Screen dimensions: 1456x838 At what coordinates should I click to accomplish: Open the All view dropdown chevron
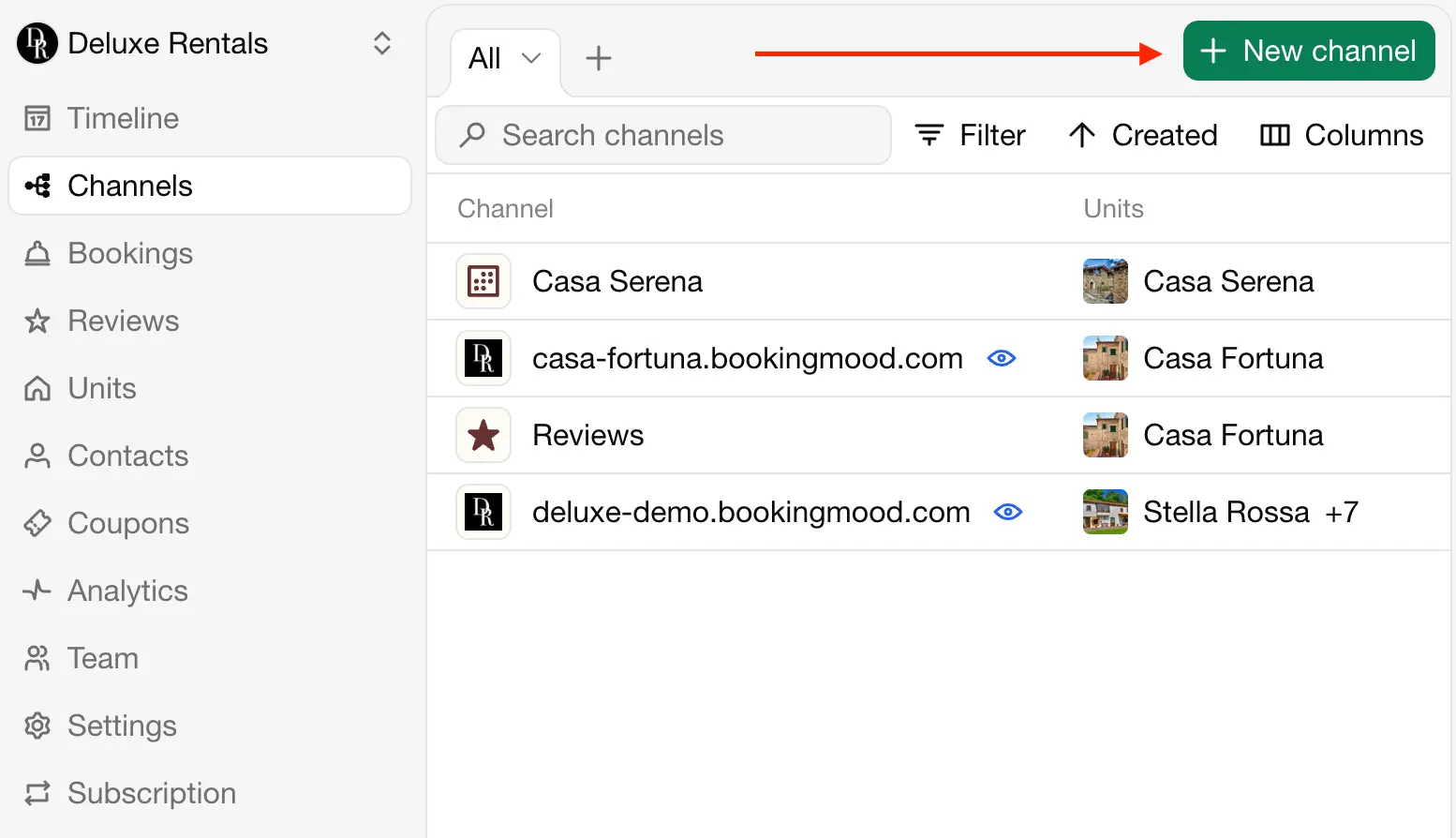tap(531, 58)
